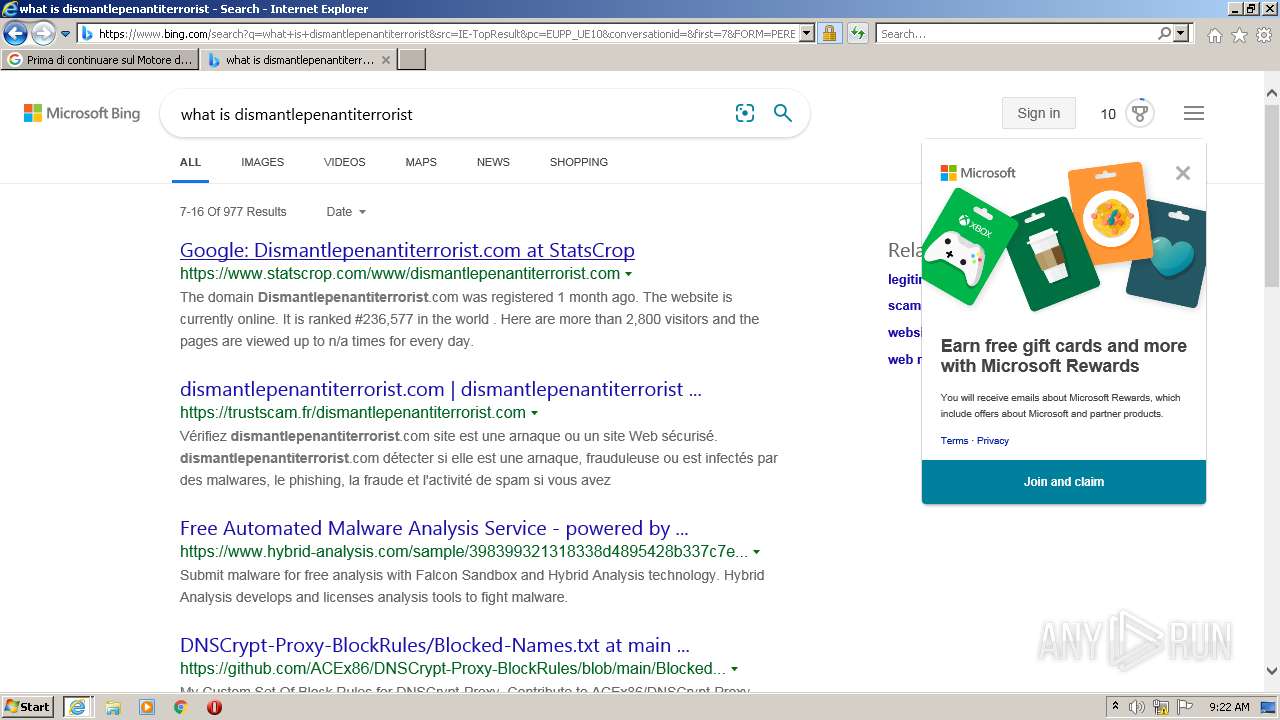Click page scrollbar down arrow
The width and height of the screenshot is (1280, 720).
[x=1271, y=672]
